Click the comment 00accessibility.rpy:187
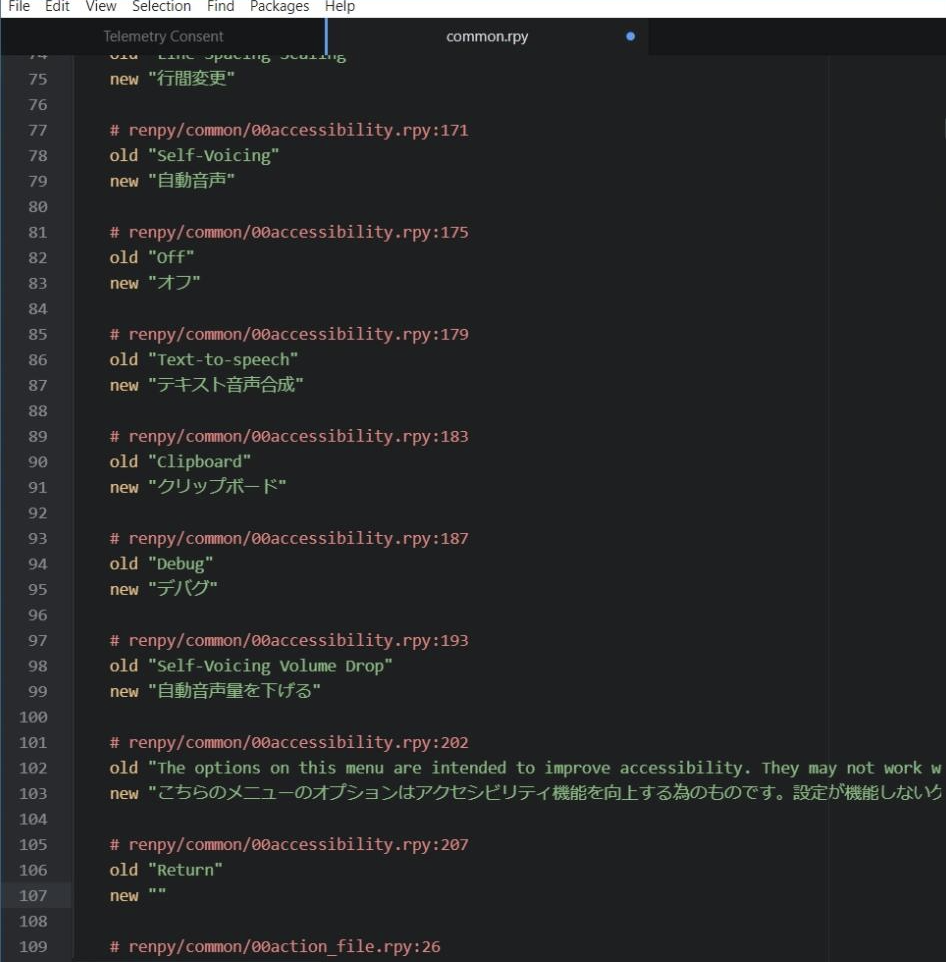Image resolution: width=946 pixels, height=962 pixels. 289,538
